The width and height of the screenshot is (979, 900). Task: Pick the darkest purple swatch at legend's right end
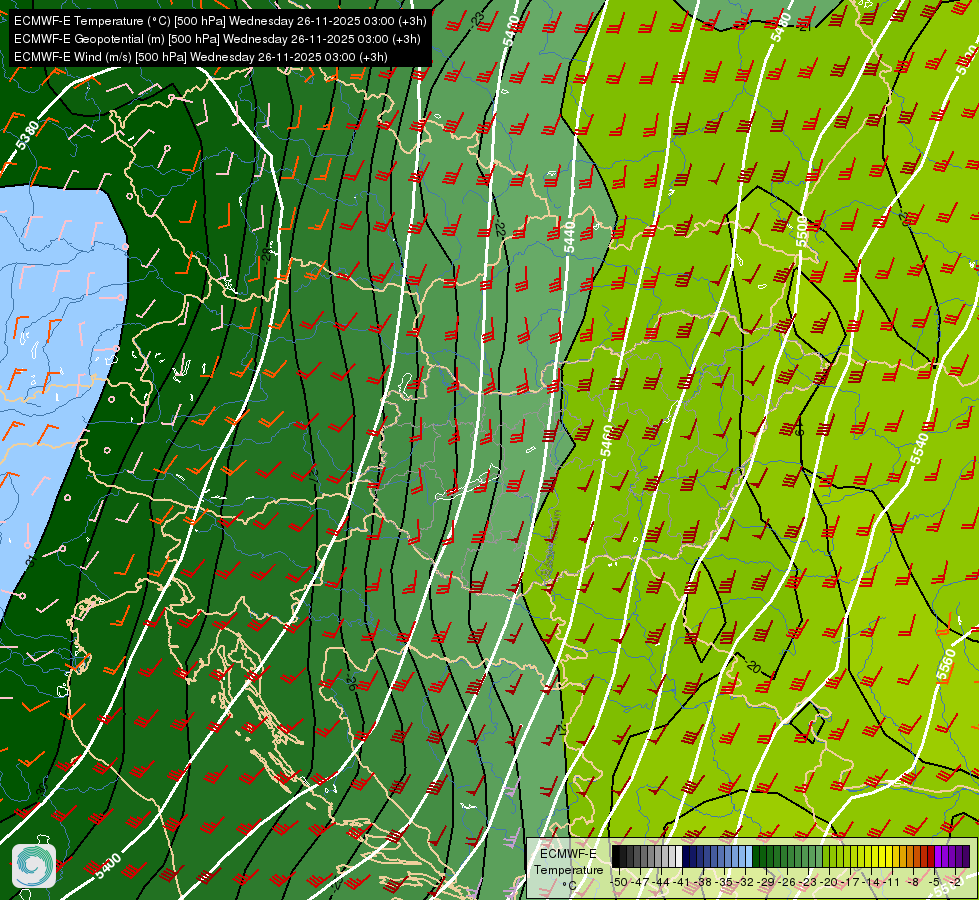tap(967, 856)
